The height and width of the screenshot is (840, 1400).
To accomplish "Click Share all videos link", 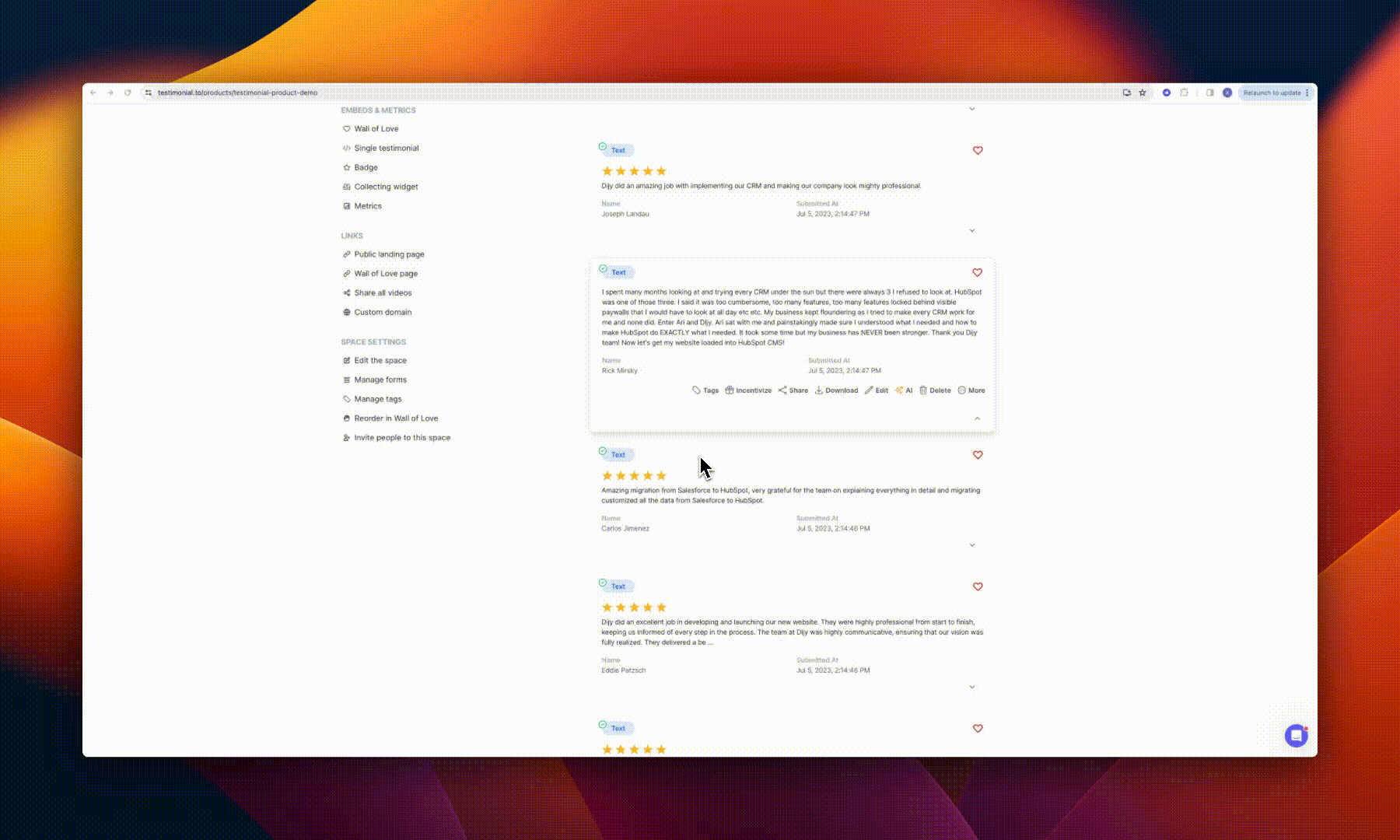I will [x=377, y=293].
